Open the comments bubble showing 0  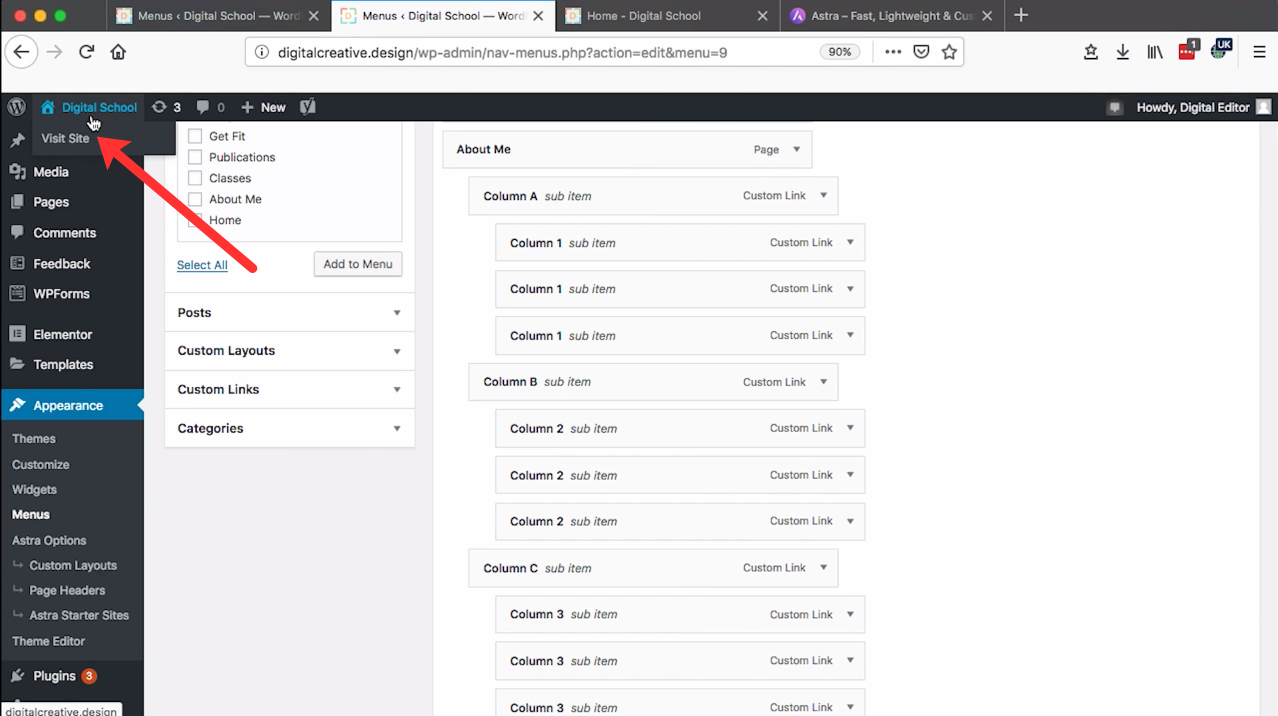pyautogui.click(x=210, y=107)
